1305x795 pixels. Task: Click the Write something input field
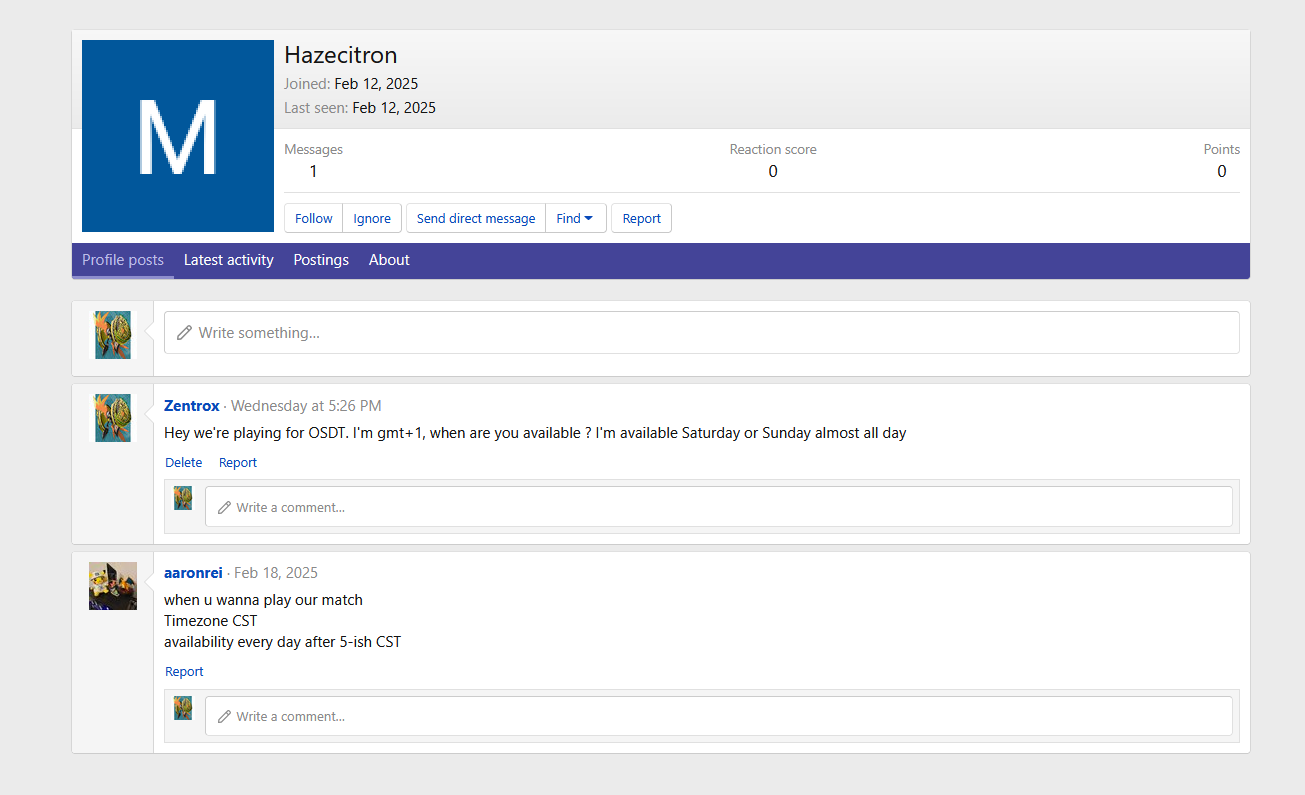pyautogui.click(x=700, y=332)
